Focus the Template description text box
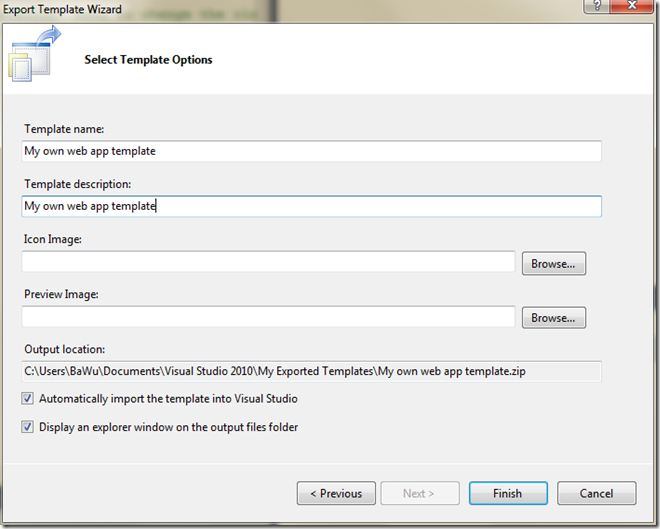Screen dimensions: 660x529 tap(311, 206)
